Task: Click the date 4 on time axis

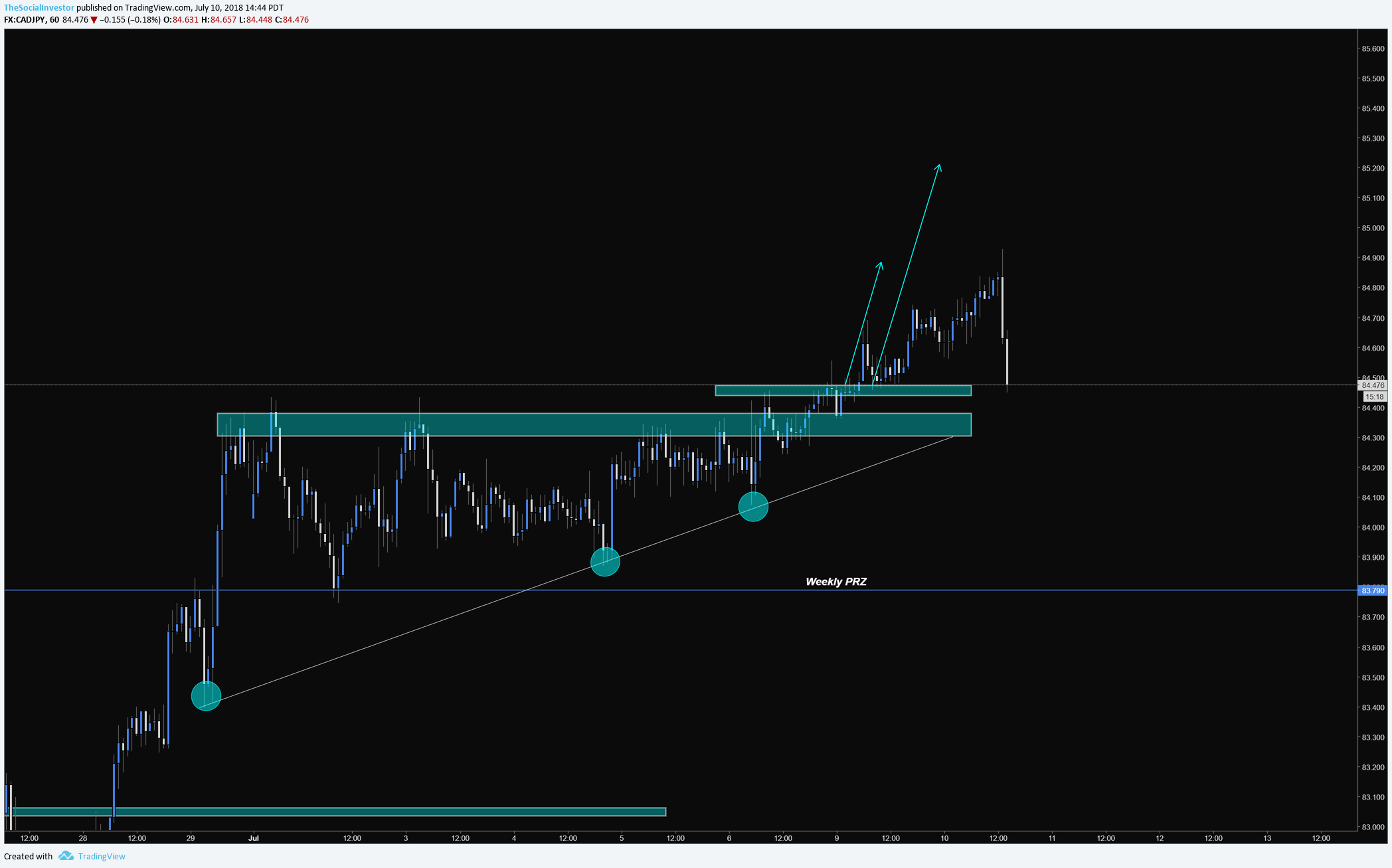Action: [514, 838]
